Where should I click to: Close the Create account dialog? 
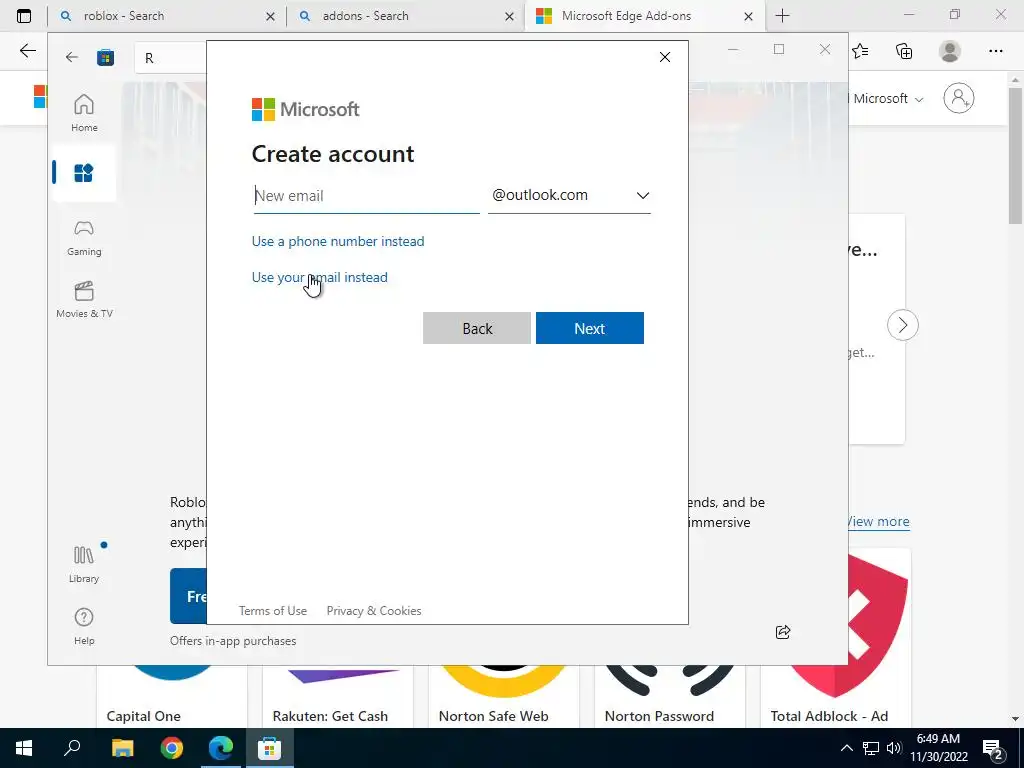665,57
